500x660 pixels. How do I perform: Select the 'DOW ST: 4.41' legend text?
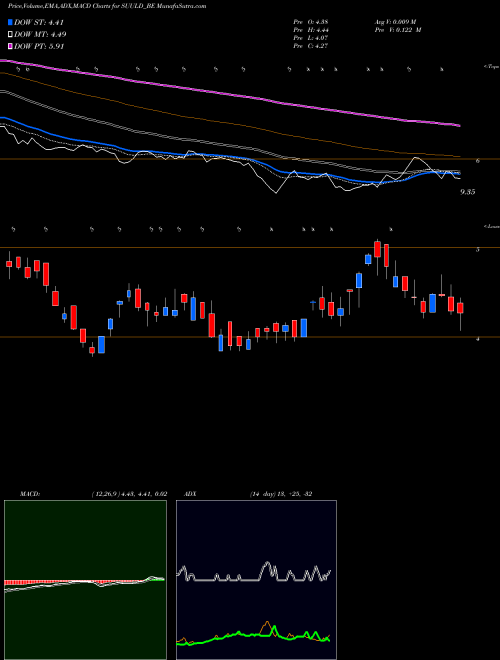tap(39, 23)
